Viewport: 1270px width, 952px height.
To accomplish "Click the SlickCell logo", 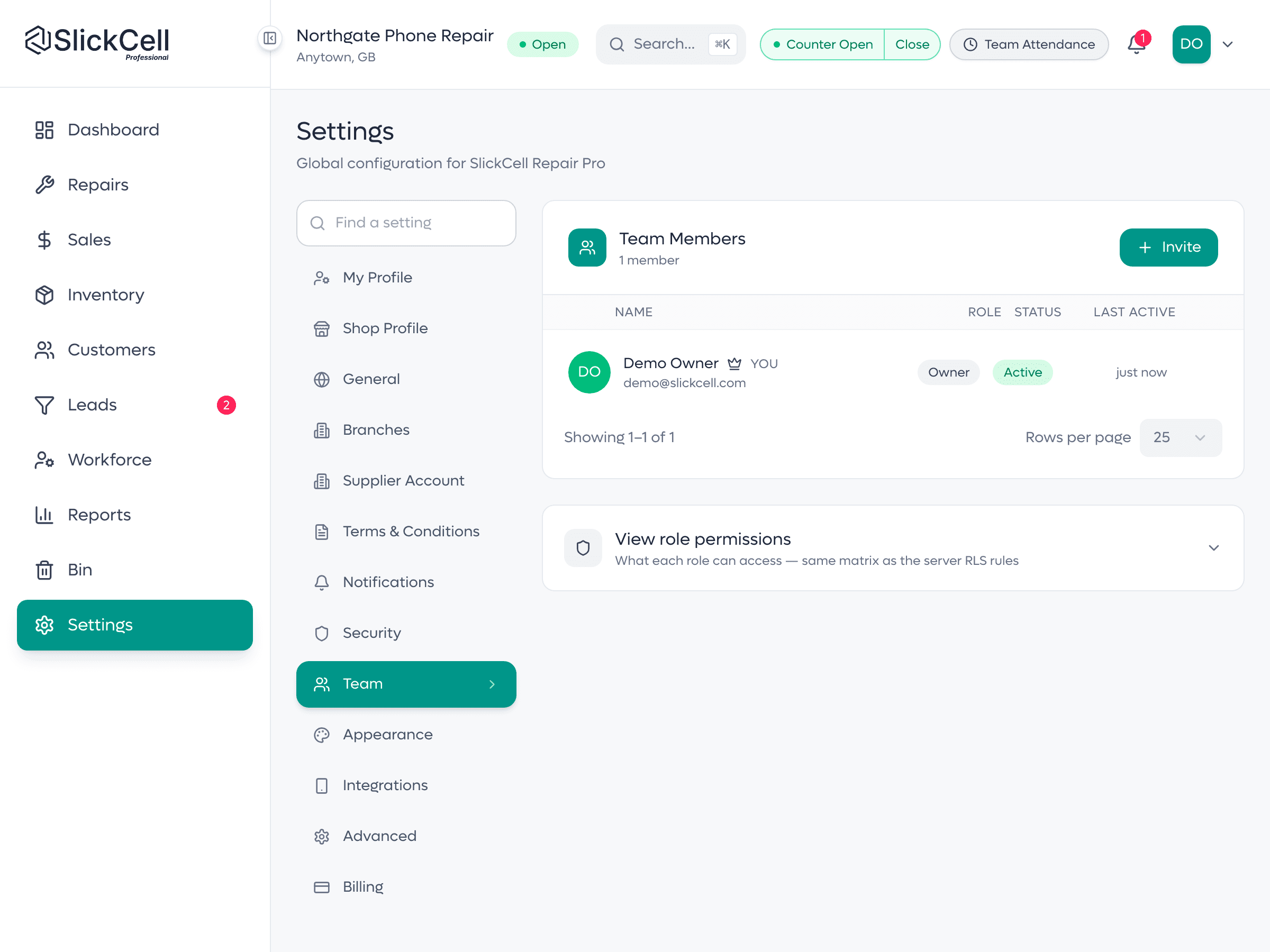I will (x=97, y=43).
